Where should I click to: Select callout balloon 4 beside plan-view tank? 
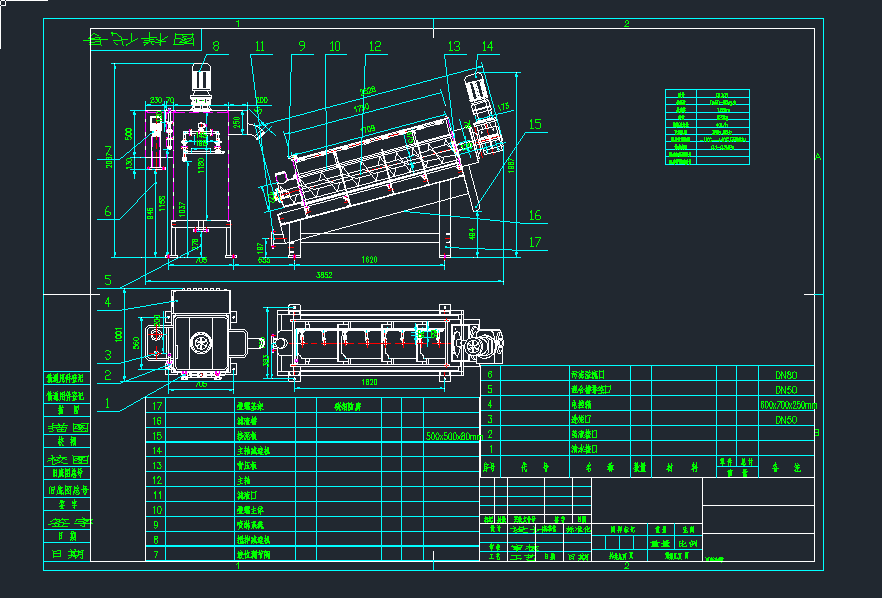pyautogui.click(x=108, y=302)
